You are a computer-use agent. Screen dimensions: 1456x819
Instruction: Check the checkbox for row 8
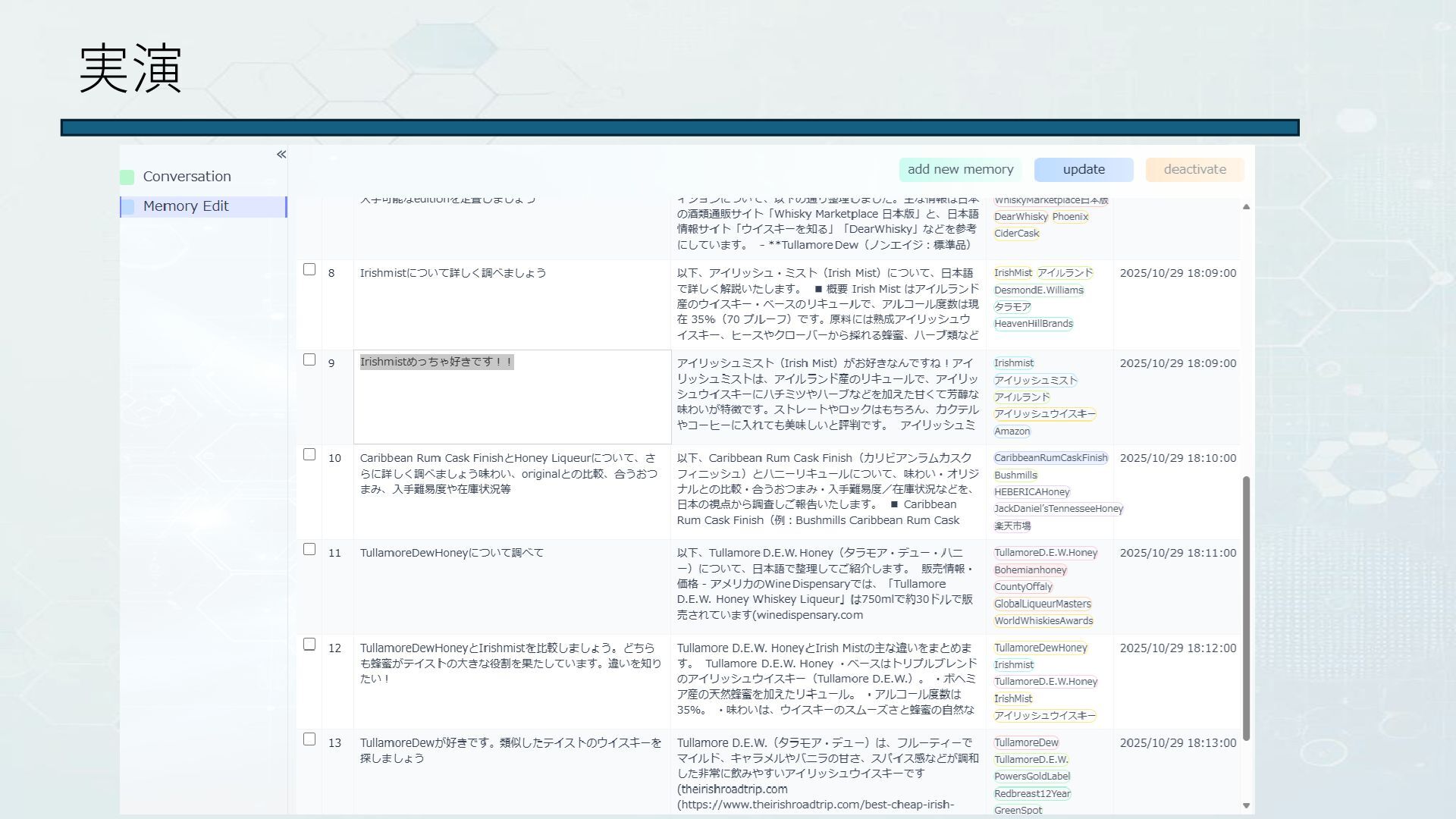click(309, 270)
